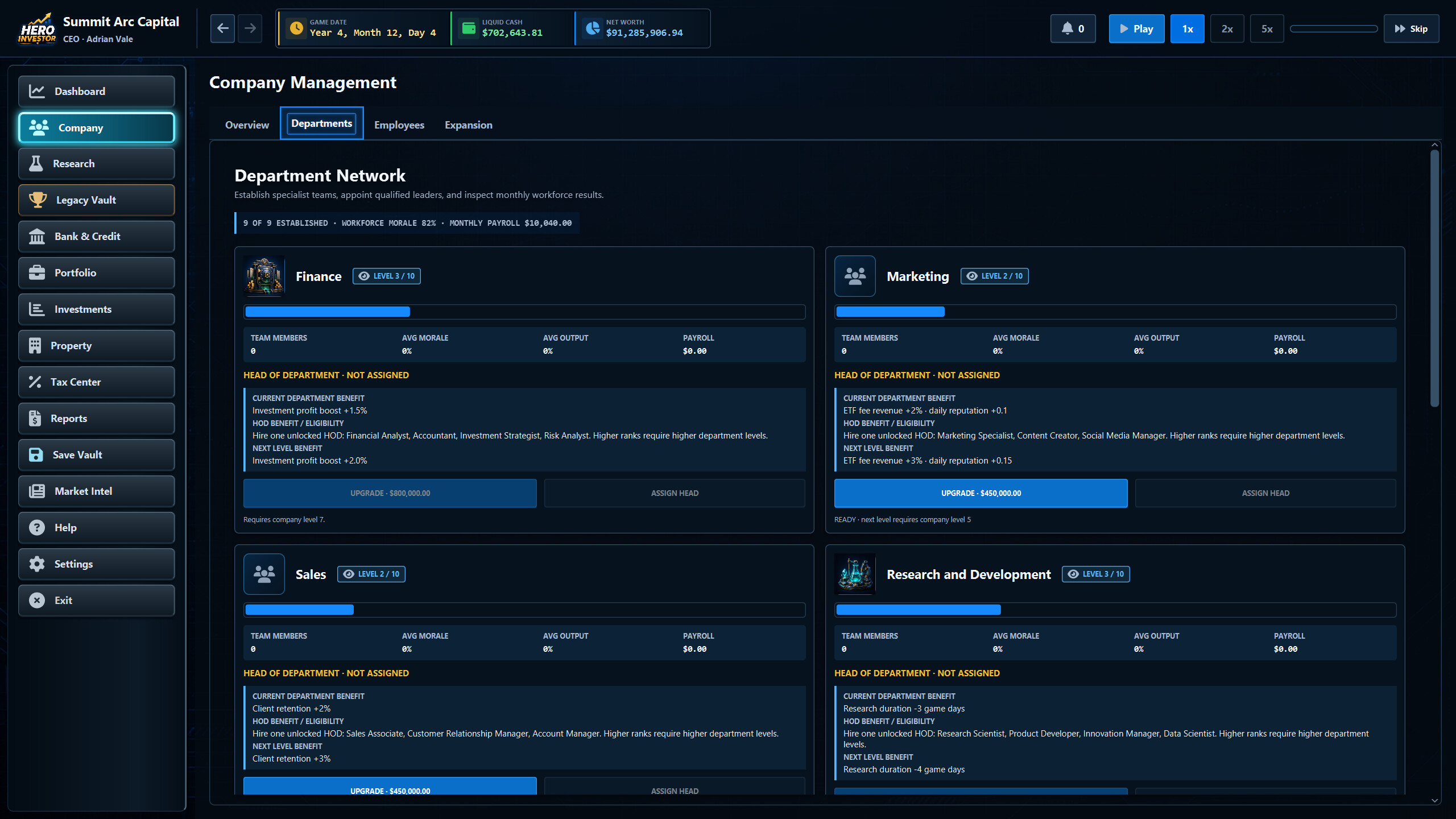Set game speed to 5x
The image size is (1456, 819).
1267,28
